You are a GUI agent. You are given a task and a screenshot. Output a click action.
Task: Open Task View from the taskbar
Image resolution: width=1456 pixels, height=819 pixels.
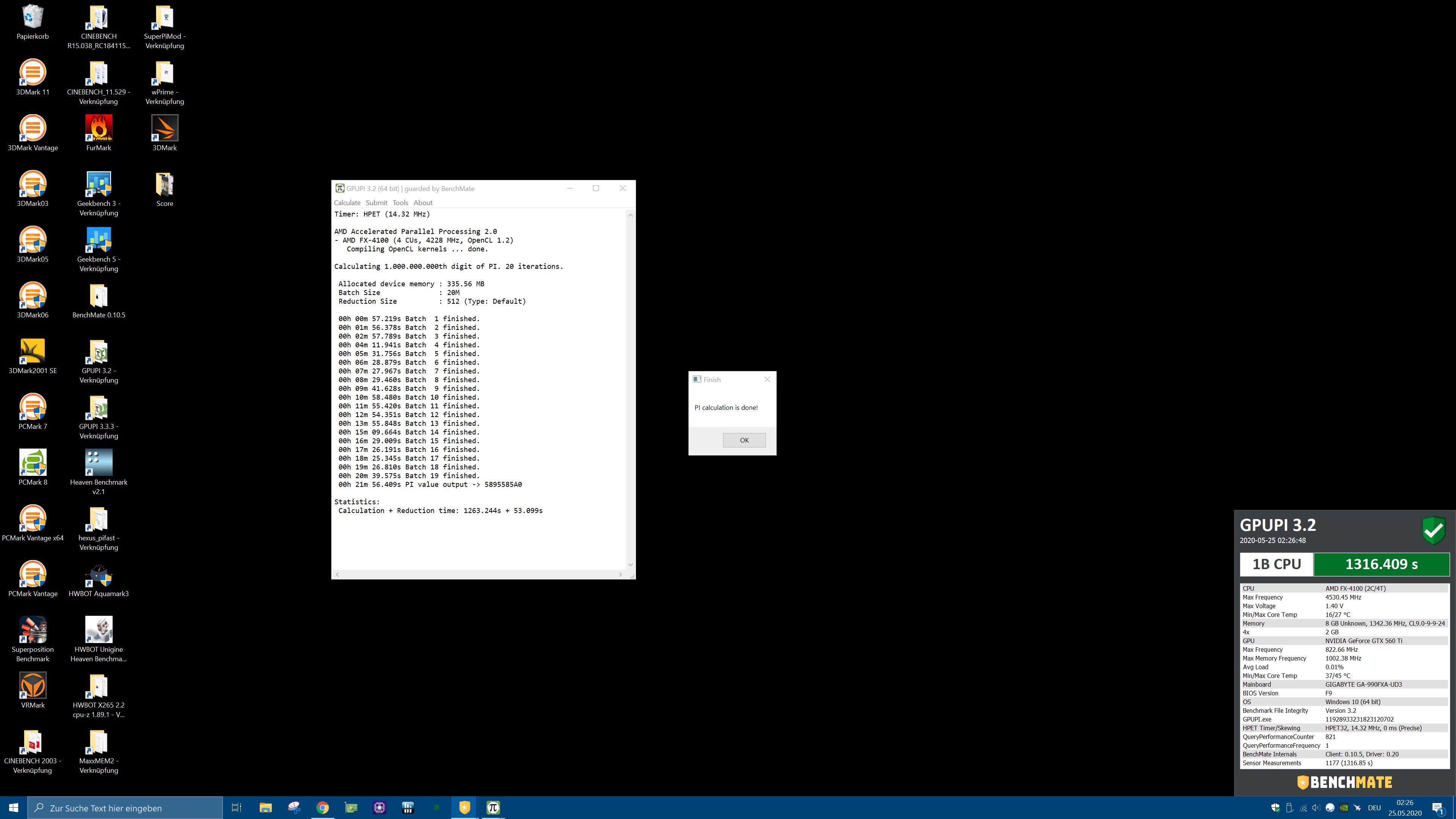point(237,808)
